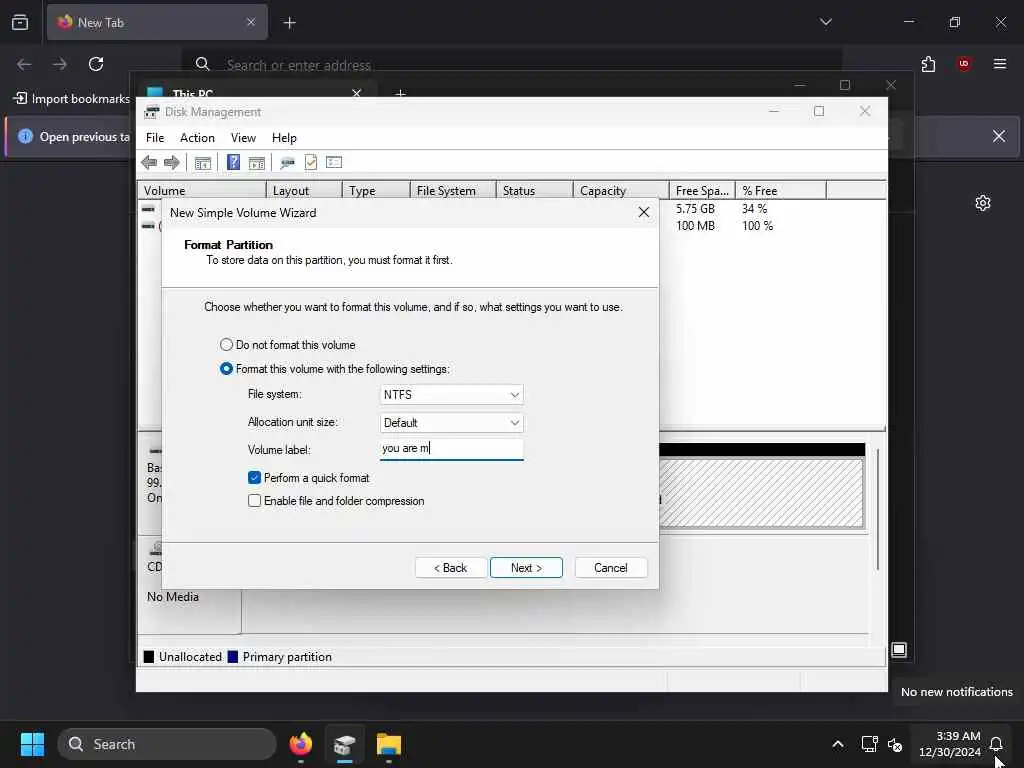Switch to the New Tab Firefox tab
The width and height of the screenshot is (1024, 768).
click(x=157, y=22)
